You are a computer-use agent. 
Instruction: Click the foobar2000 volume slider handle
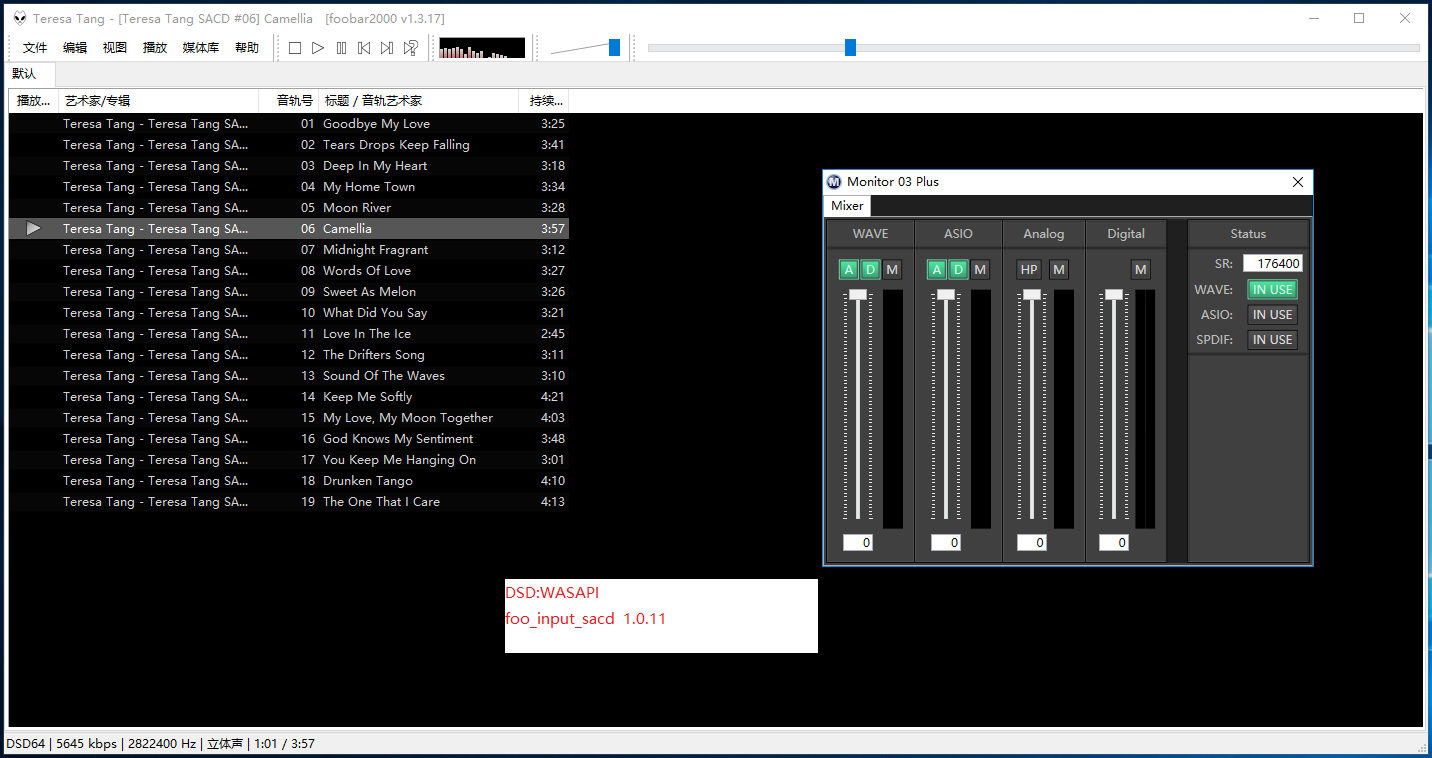(614, 48)
